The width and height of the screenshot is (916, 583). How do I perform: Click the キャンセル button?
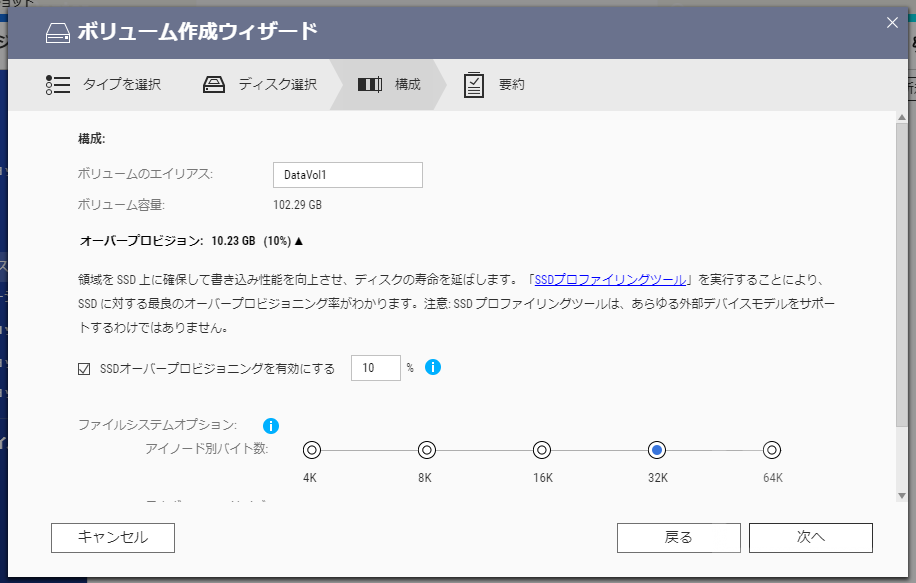113,537
